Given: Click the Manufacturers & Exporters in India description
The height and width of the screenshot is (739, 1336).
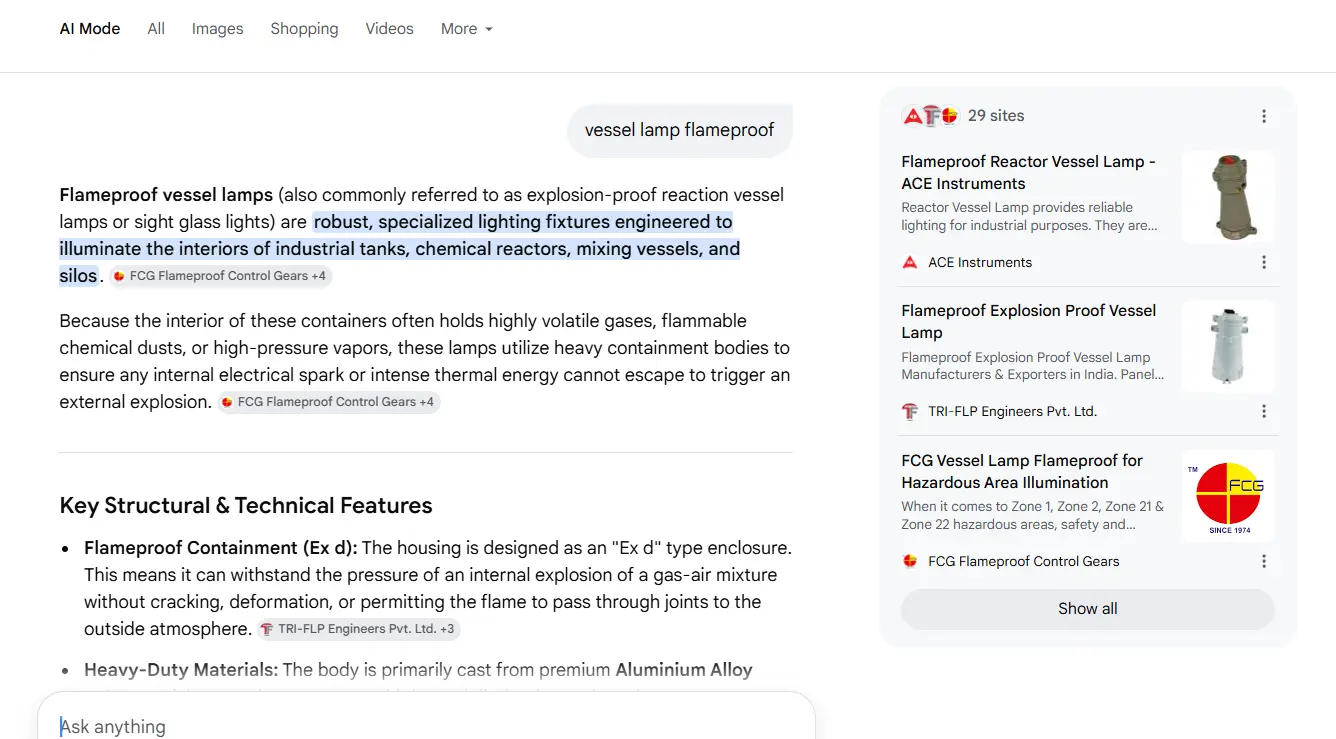Looking at the screenshot, I should point(1032,366).
